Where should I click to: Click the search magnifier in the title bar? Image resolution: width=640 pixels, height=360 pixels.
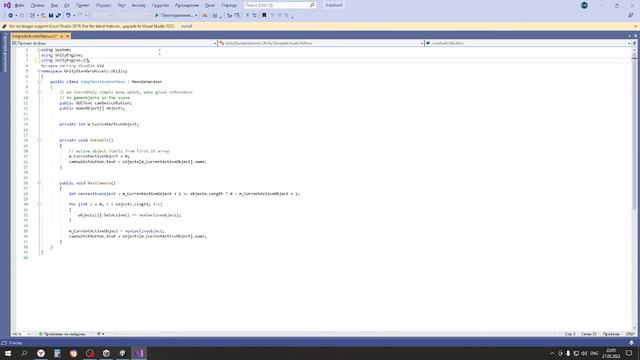(x=312, y=5)
